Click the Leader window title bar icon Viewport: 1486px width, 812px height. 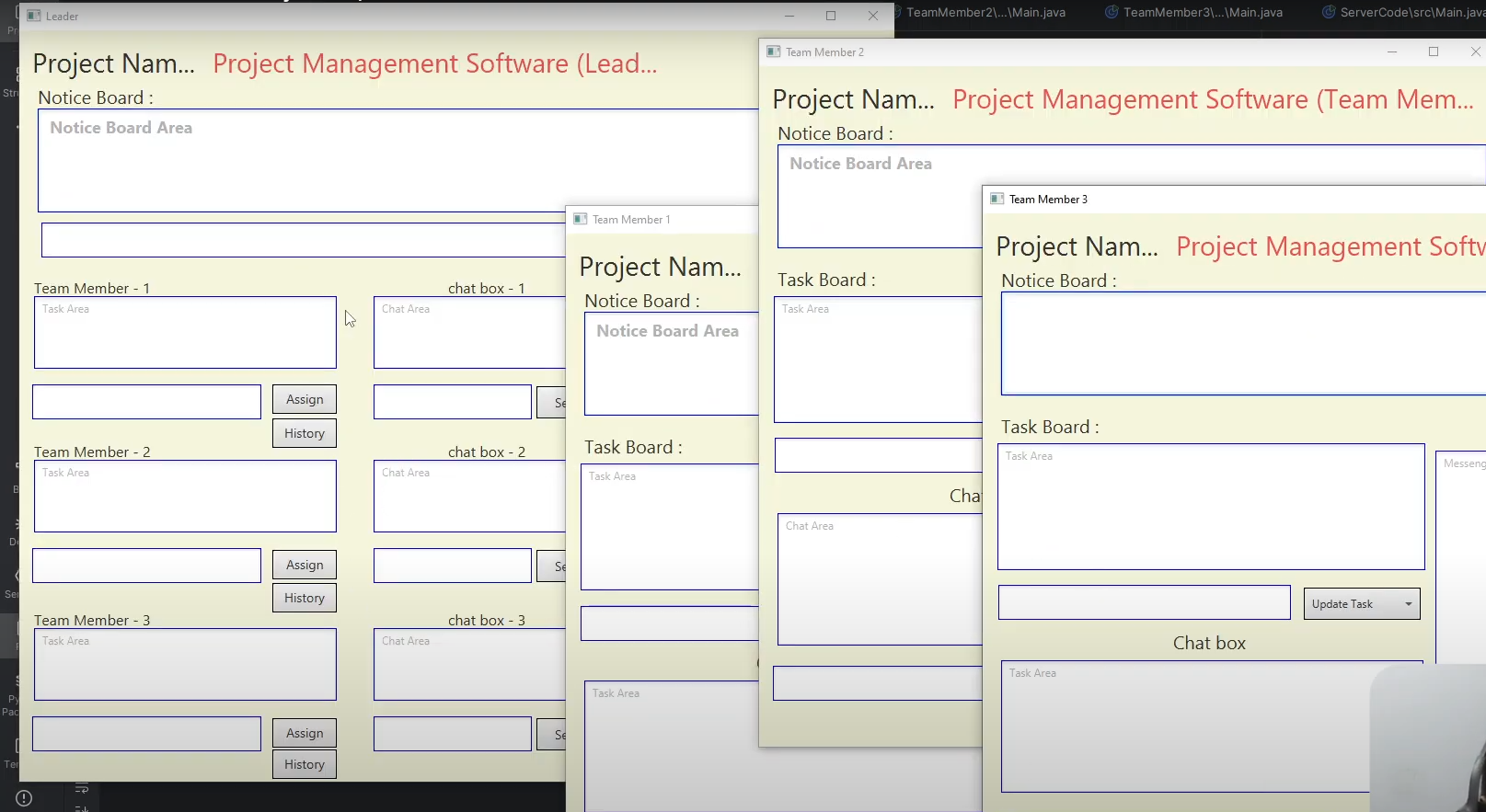[x=34, y=16]
